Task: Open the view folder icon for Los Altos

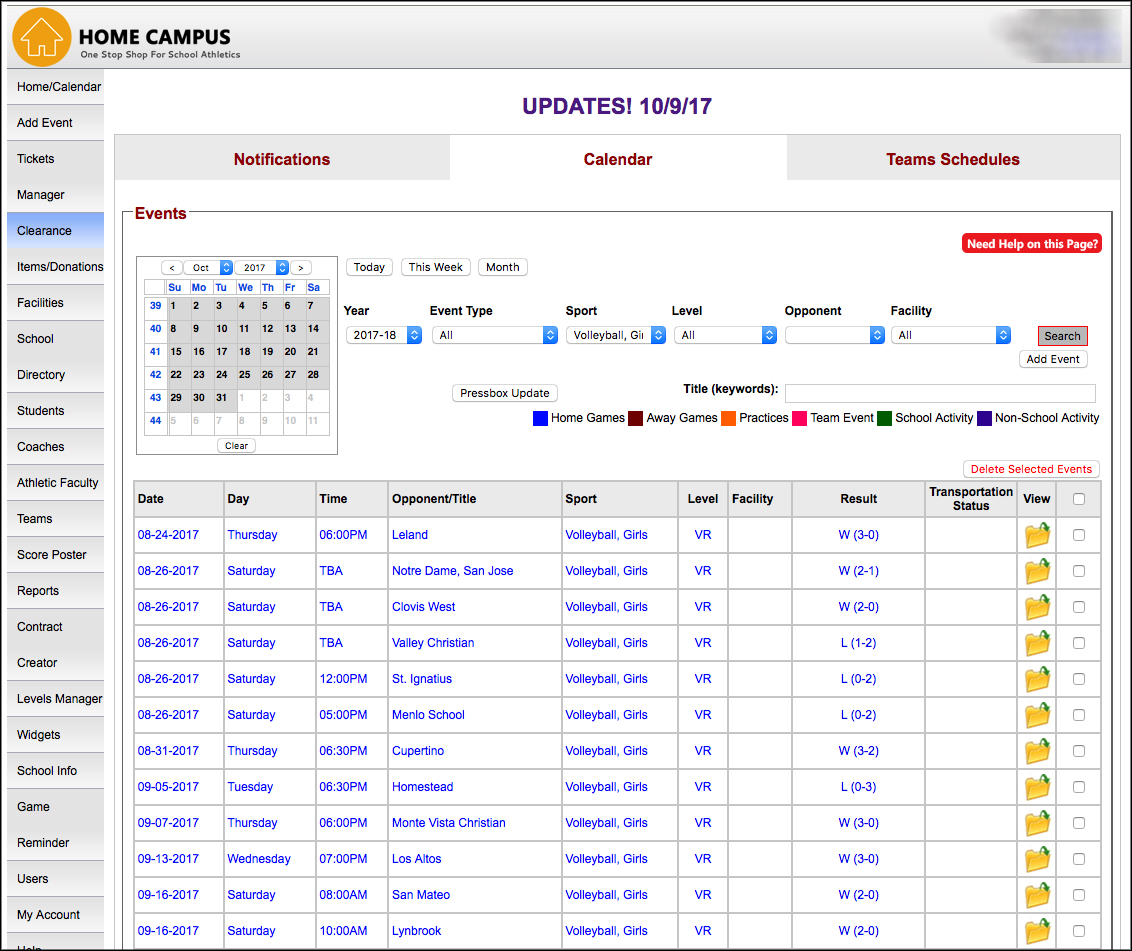Action: click(x=1037, y=859)
